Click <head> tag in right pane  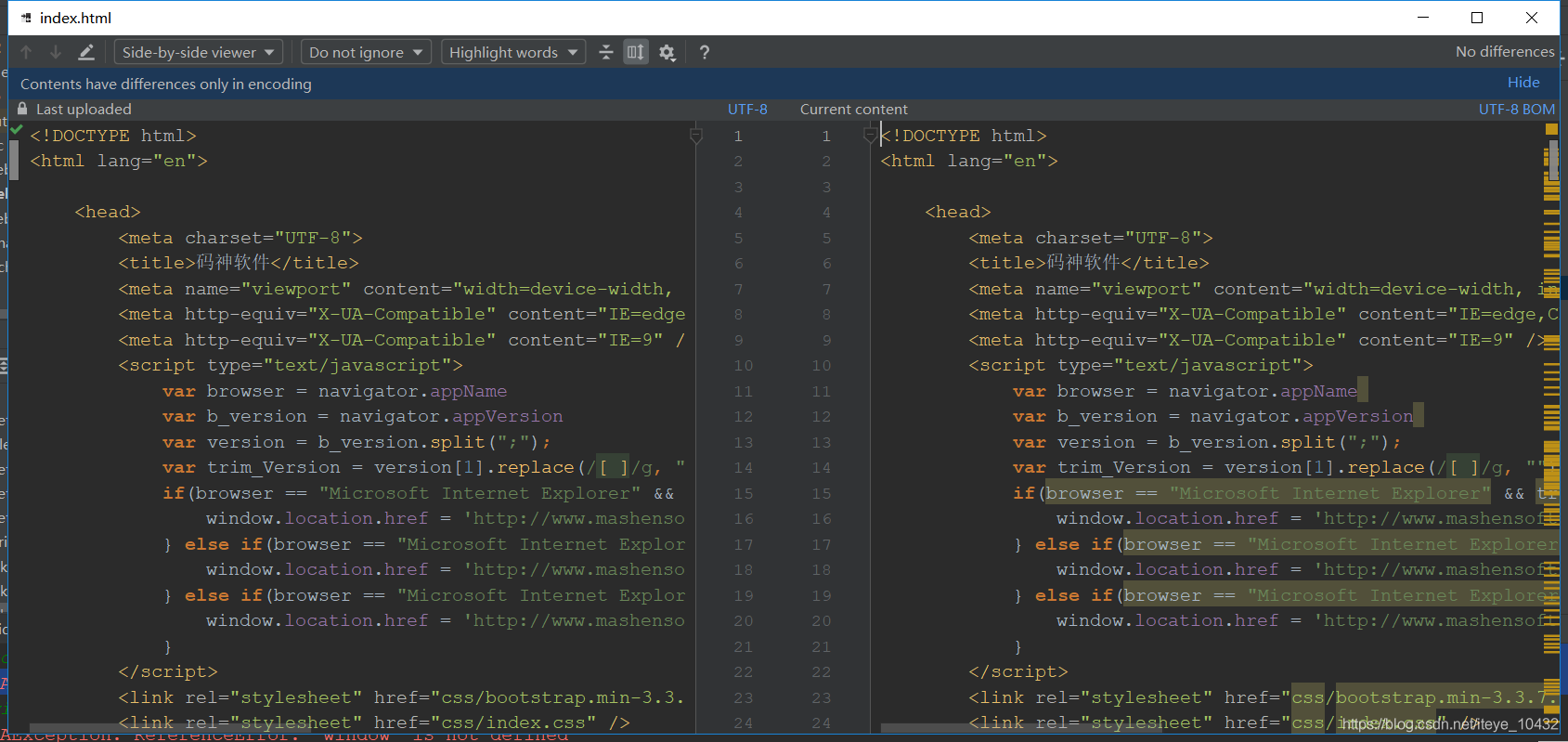(x=958, y=212)
